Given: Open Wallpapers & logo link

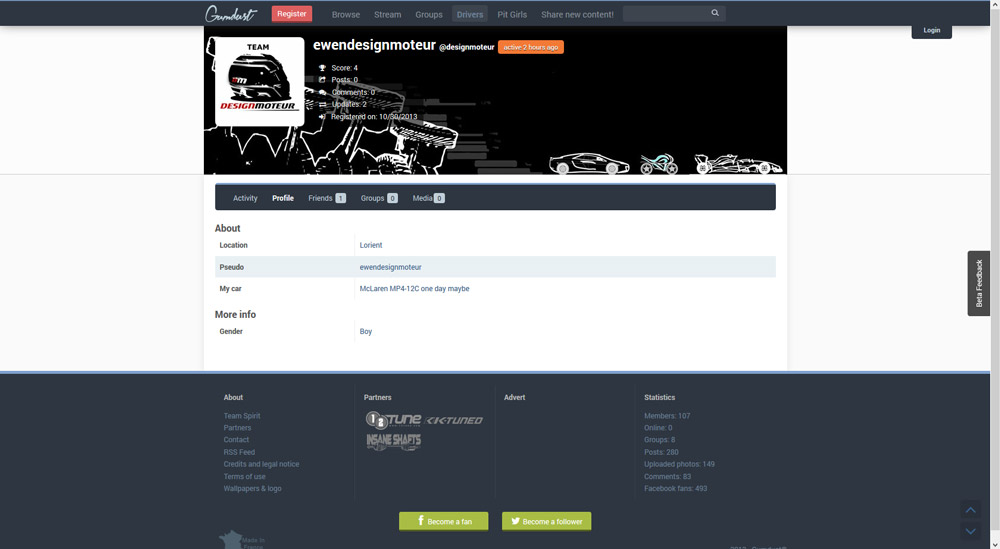Looking at the screenshot, I should click(252, 488).
